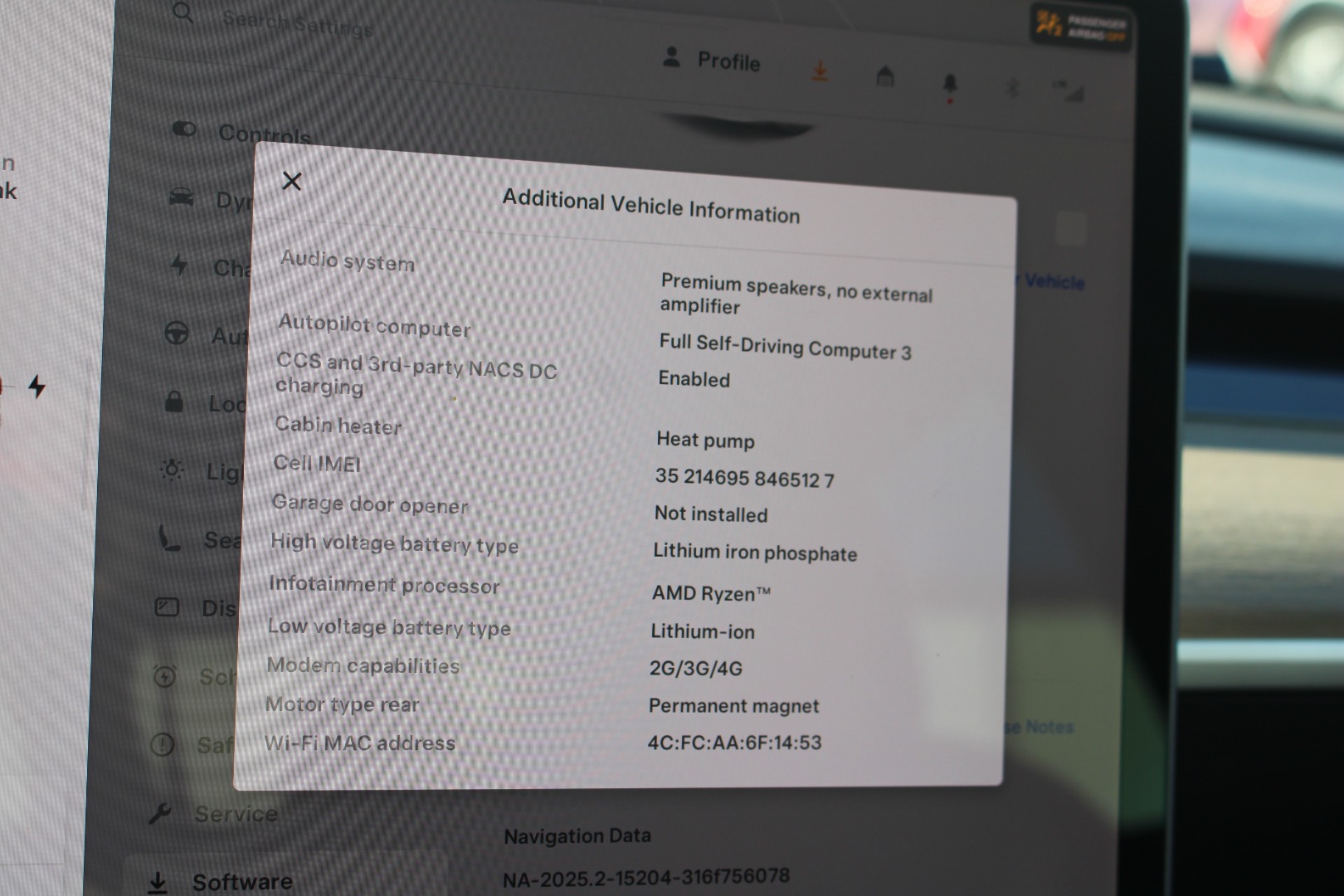Tap the orange software download icon
This screenshot has height=896, width=1344.
(820, 71)
